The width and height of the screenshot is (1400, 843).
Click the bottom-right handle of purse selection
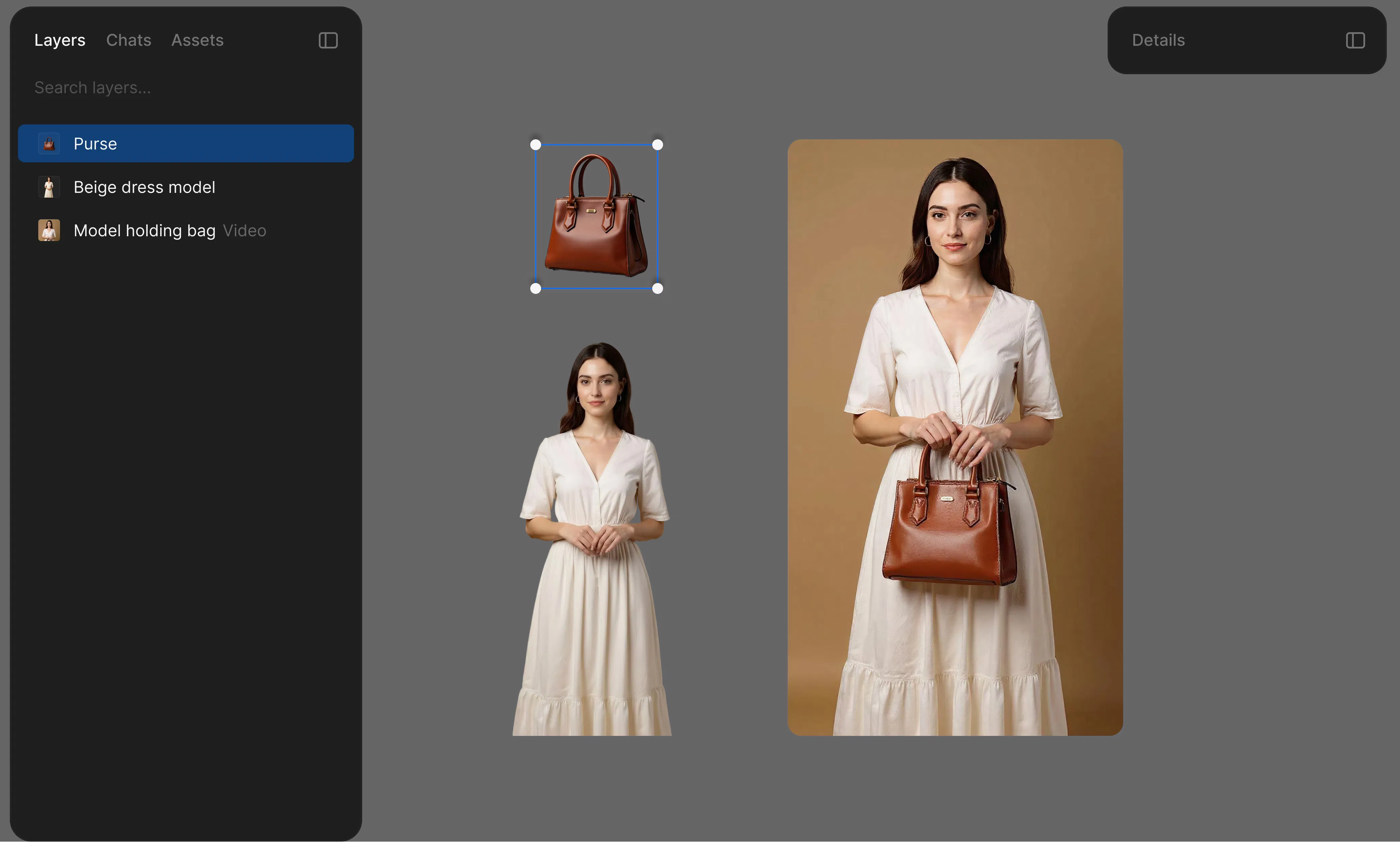pos(657,288)
